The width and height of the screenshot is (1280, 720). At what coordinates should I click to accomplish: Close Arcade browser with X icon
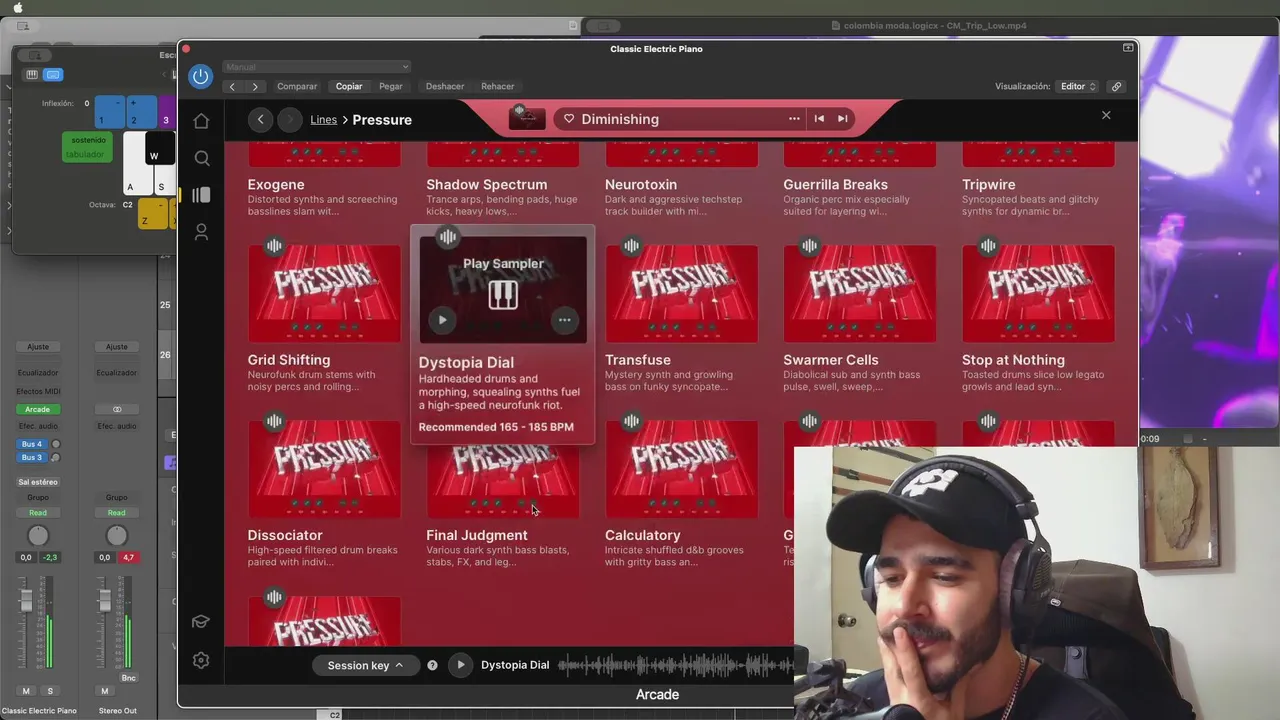click(1106, 115)
